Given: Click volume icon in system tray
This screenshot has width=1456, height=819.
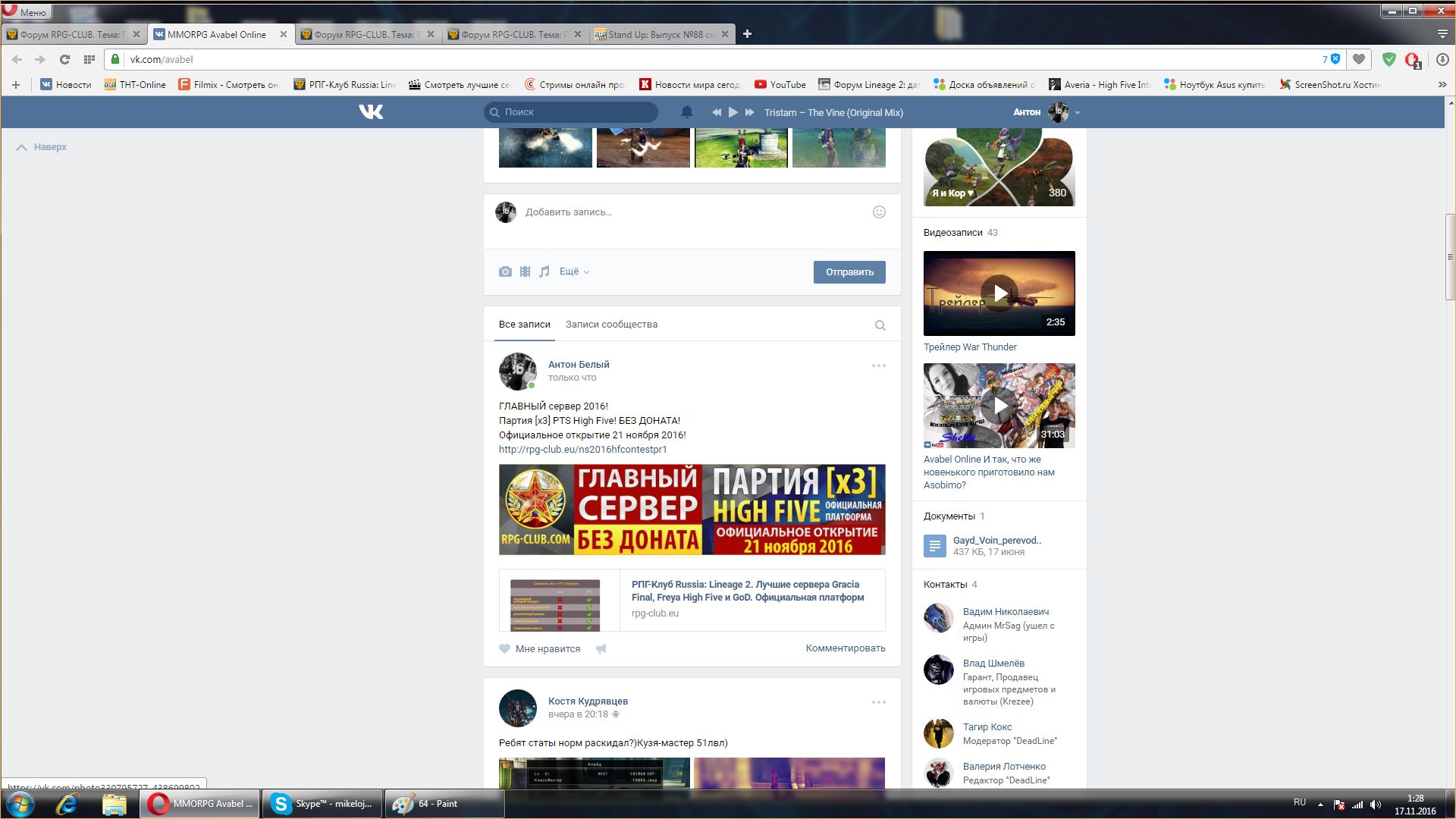Looking at the screenshot, I should [x=1376, y=805].
